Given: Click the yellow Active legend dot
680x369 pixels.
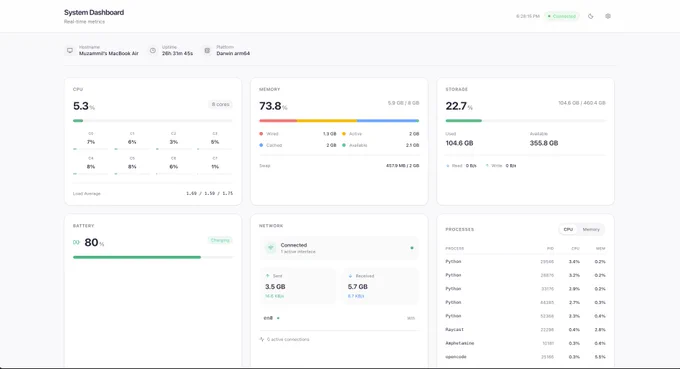Looking at the screenshot, I should click(x=344, y=134).
